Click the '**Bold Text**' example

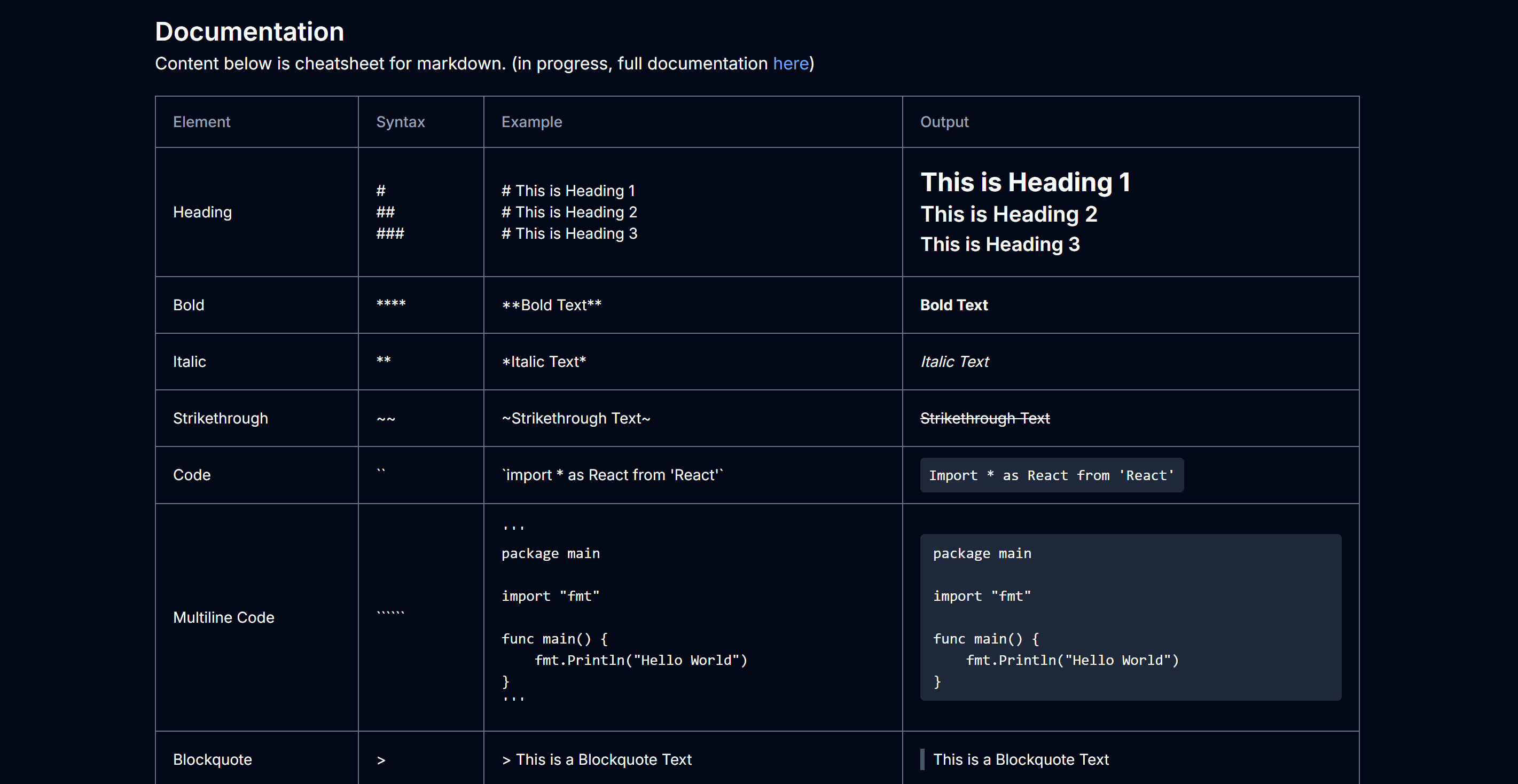551,305
